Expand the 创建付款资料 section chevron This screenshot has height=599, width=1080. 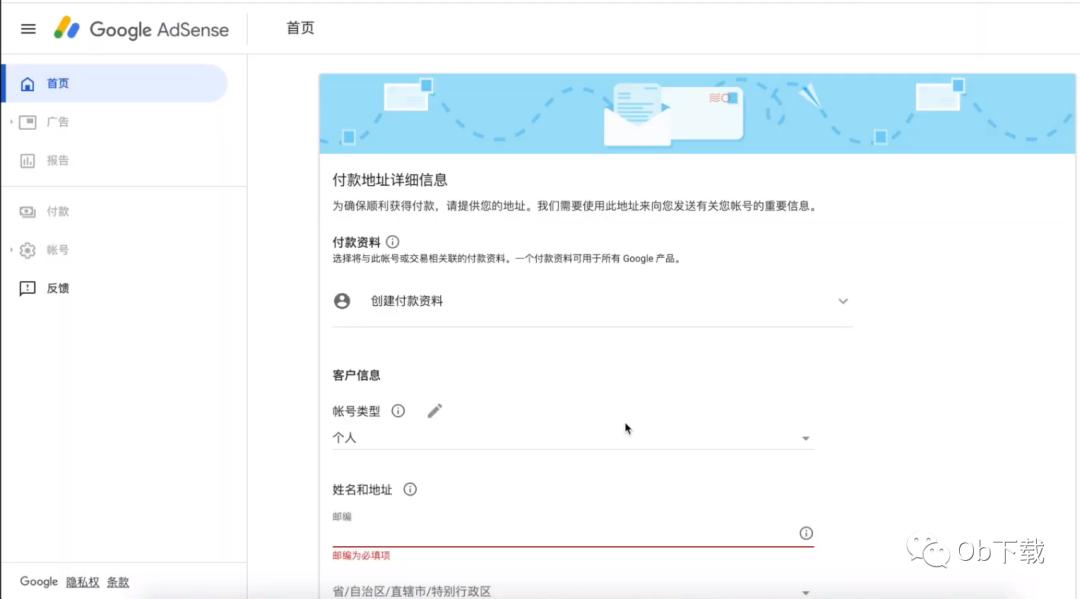click(x=843, y=300)
